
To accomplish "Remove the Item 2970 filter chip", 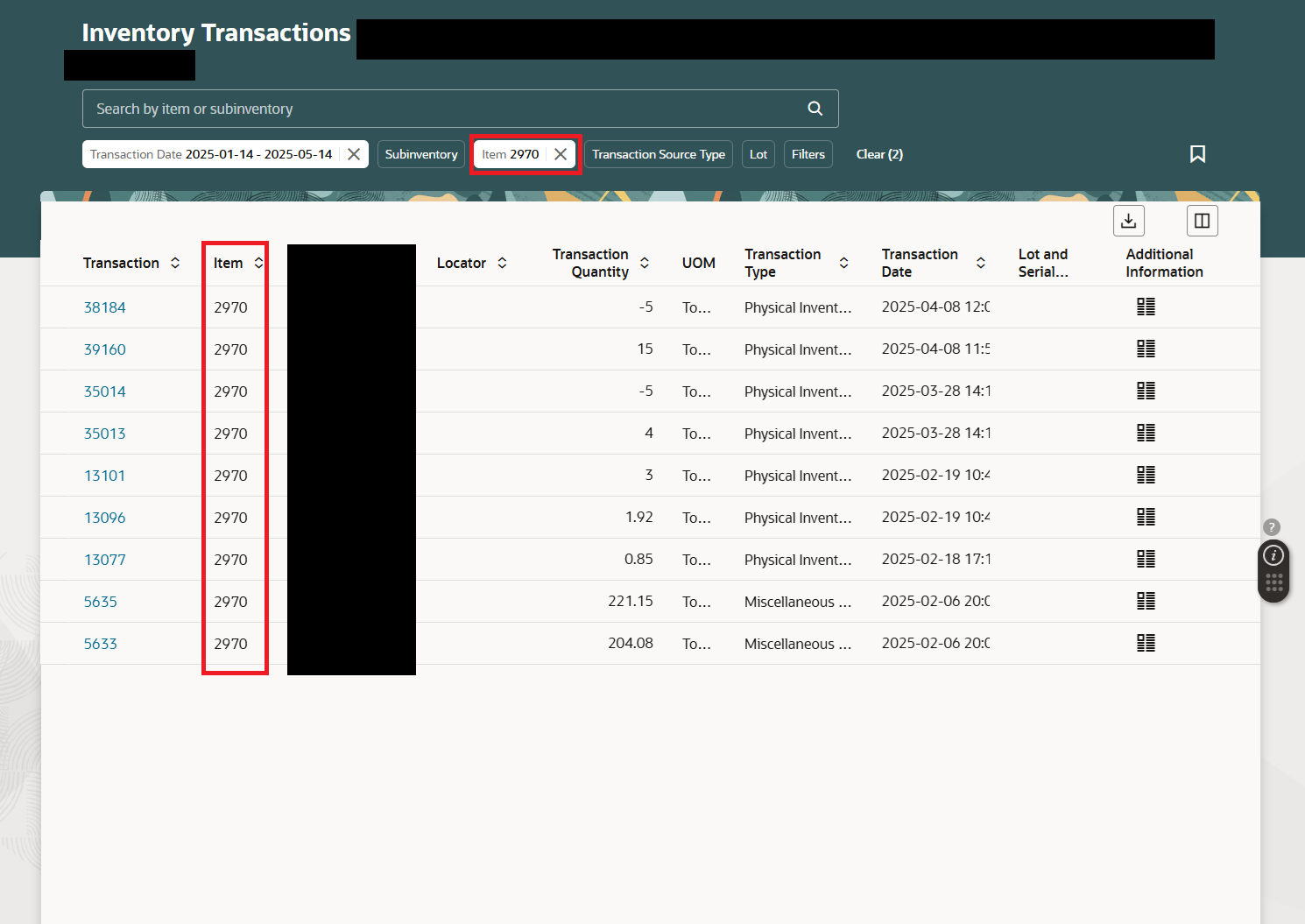I will coord(561,153).
